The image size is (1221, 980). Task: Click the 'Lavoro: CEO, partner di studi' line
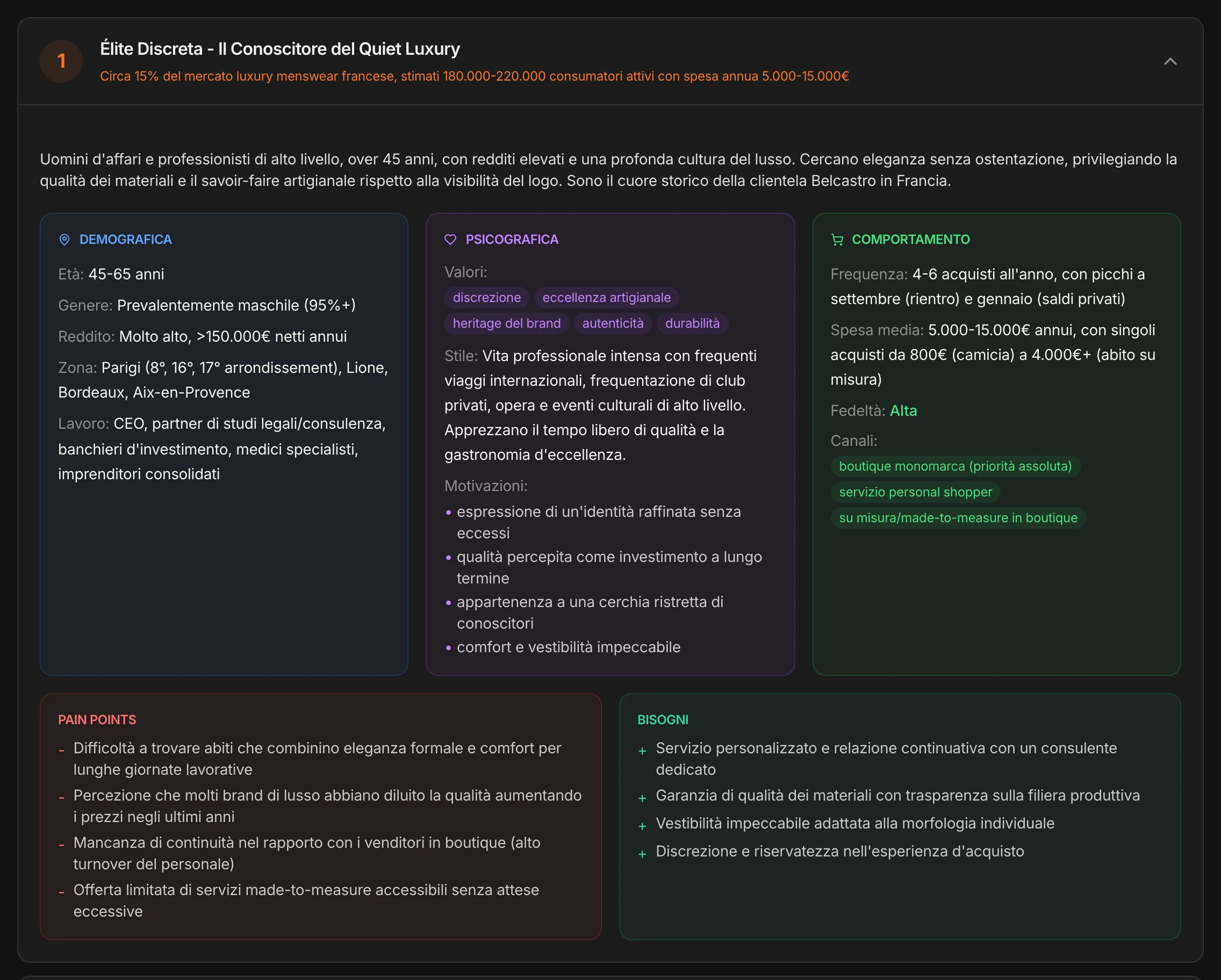(x=222, y=449)
